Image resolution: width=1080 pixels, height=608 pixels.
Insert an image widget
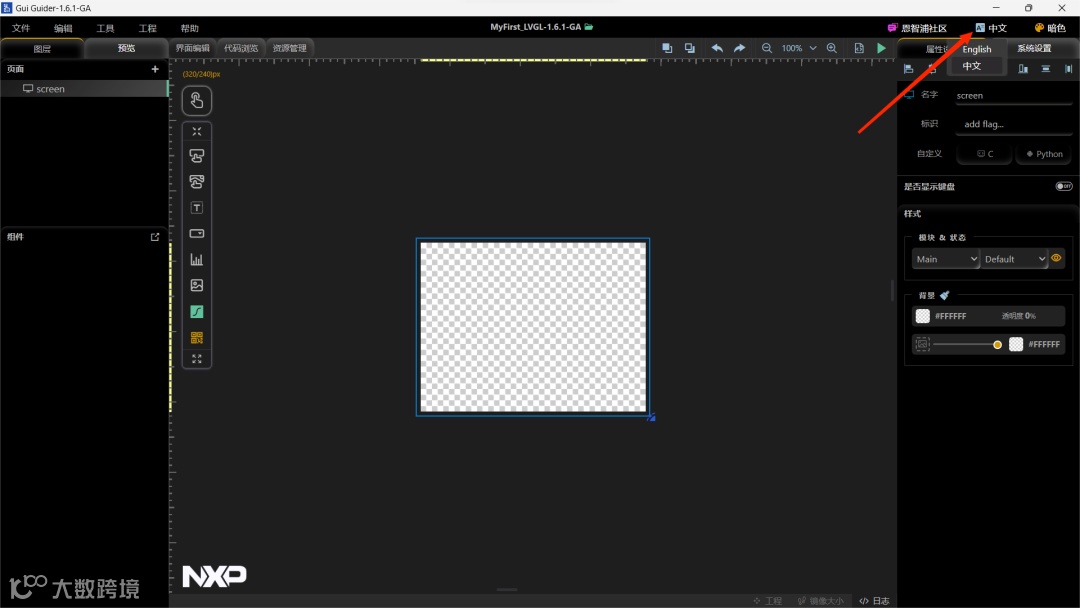[197, 285]
